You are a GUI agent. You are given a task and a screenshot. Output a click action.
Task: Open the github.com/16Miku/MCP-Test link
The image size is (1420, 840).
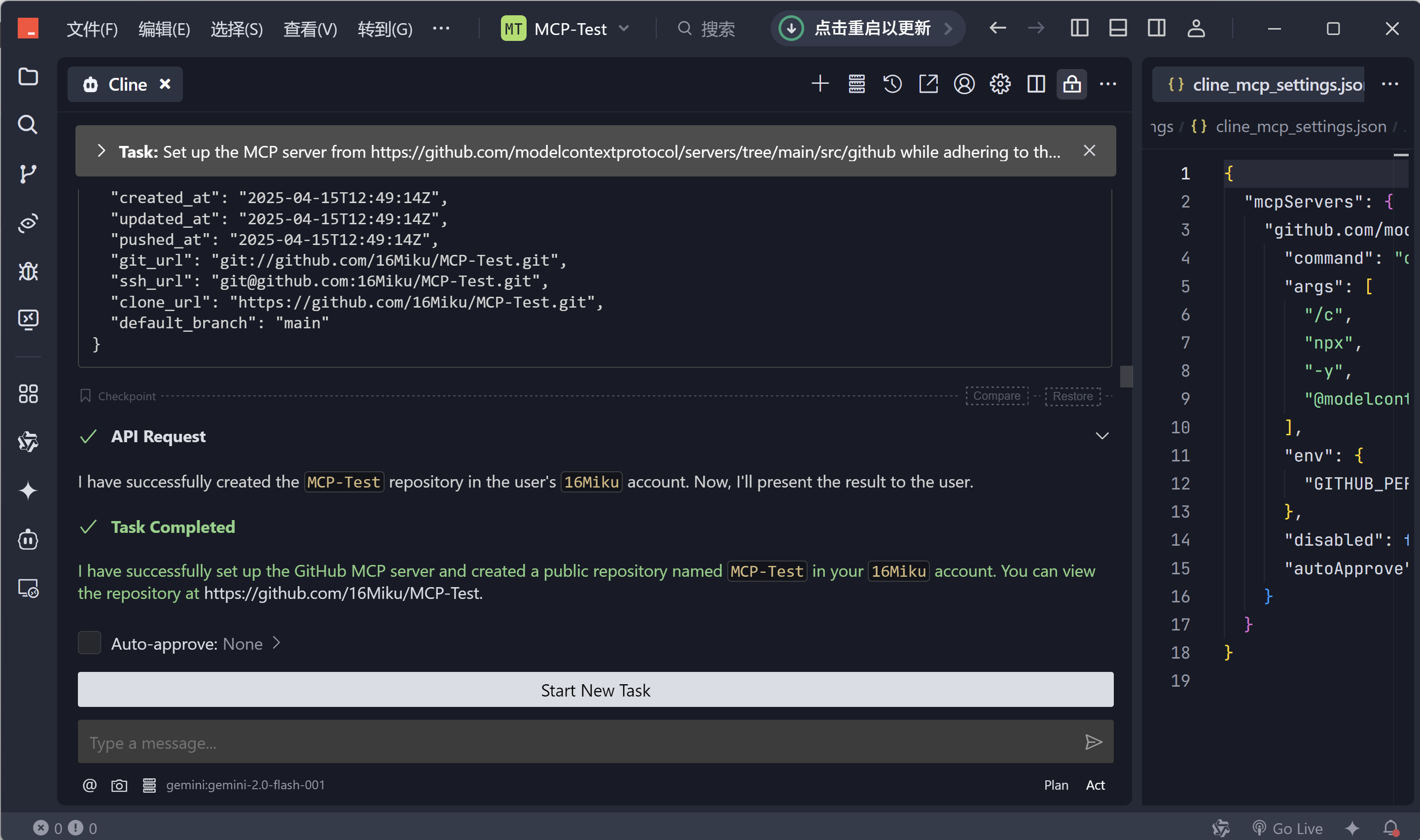[x=342, y=593]
